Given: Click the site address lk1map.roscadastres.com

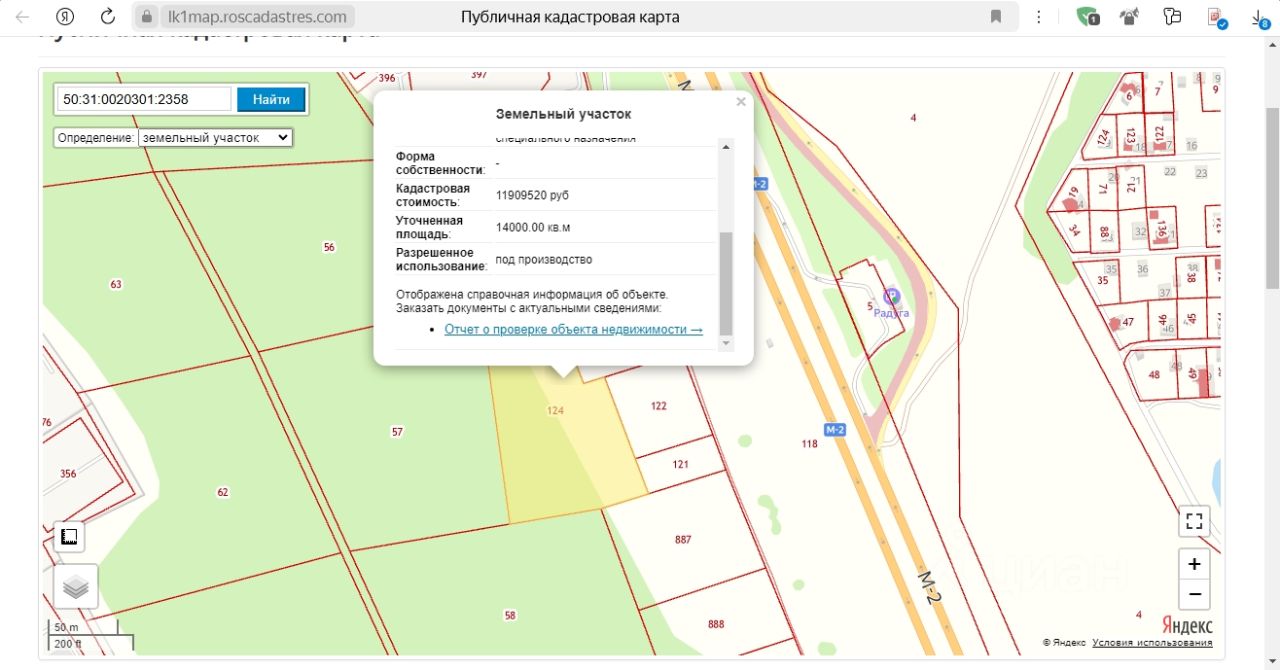Looking at the screenshot, I should (258, 17).
